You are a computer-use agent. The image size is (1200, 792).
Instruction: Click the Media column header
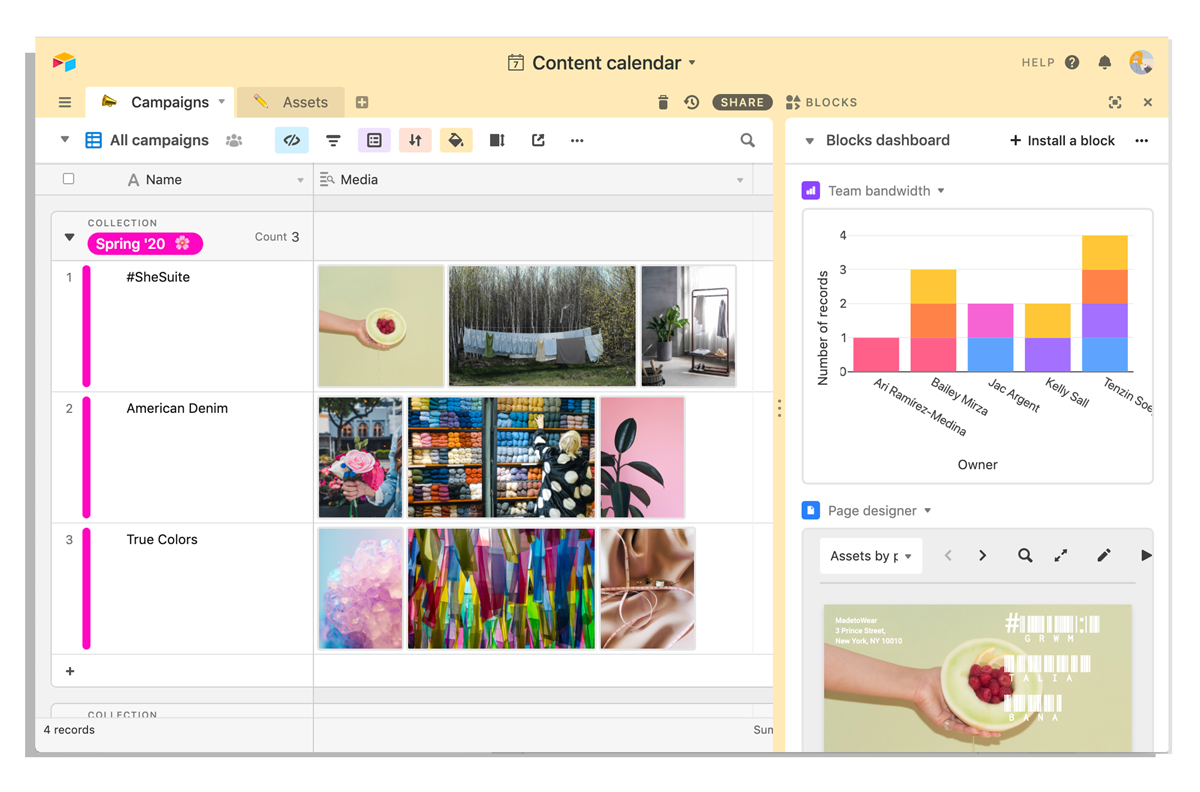click(532, 180)
